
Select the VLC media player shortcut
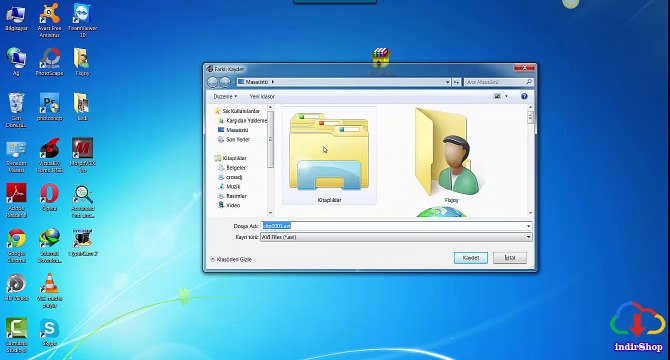pos(50,290)
